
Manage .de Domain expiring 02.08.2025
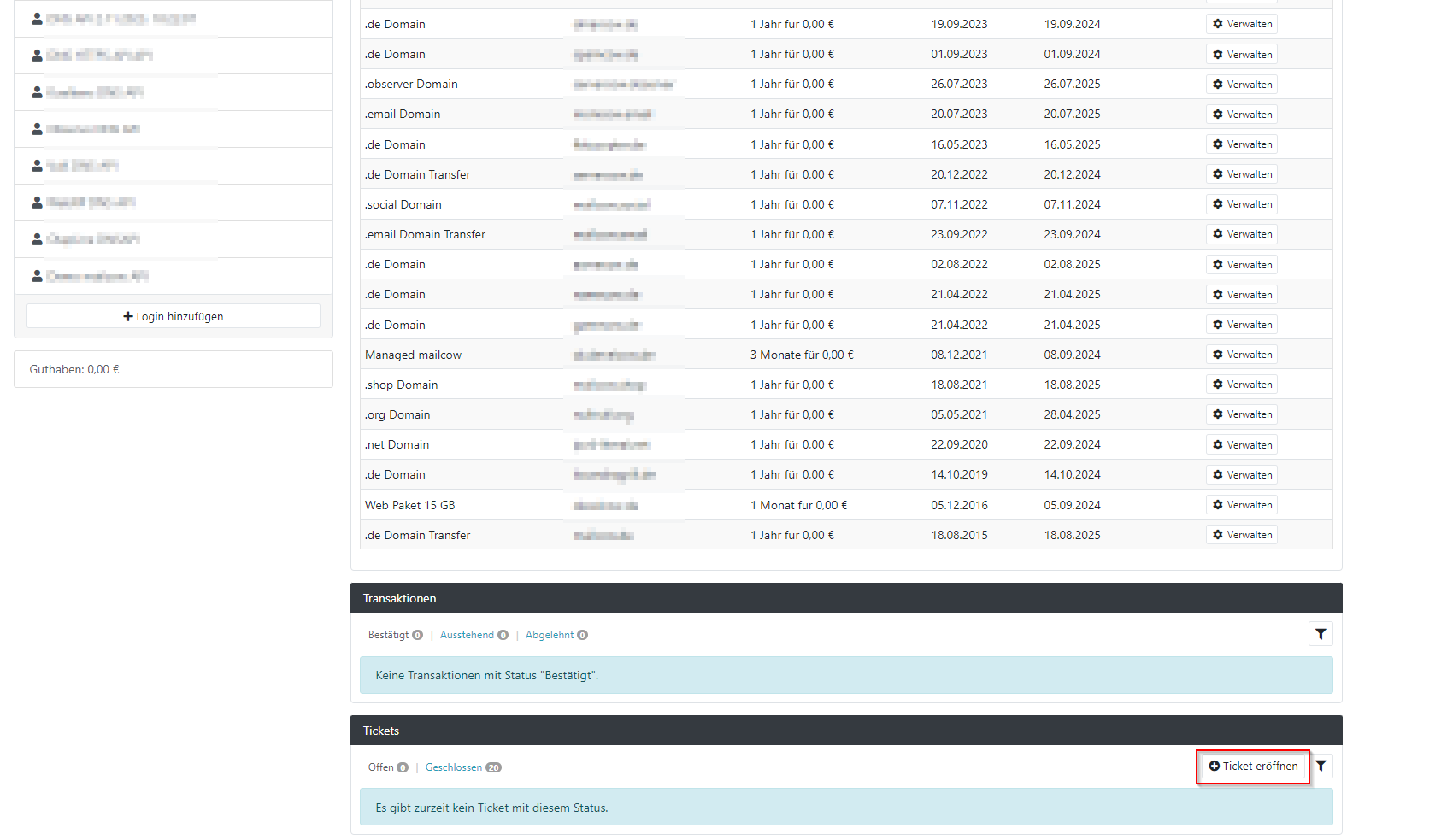(1242, 264)
